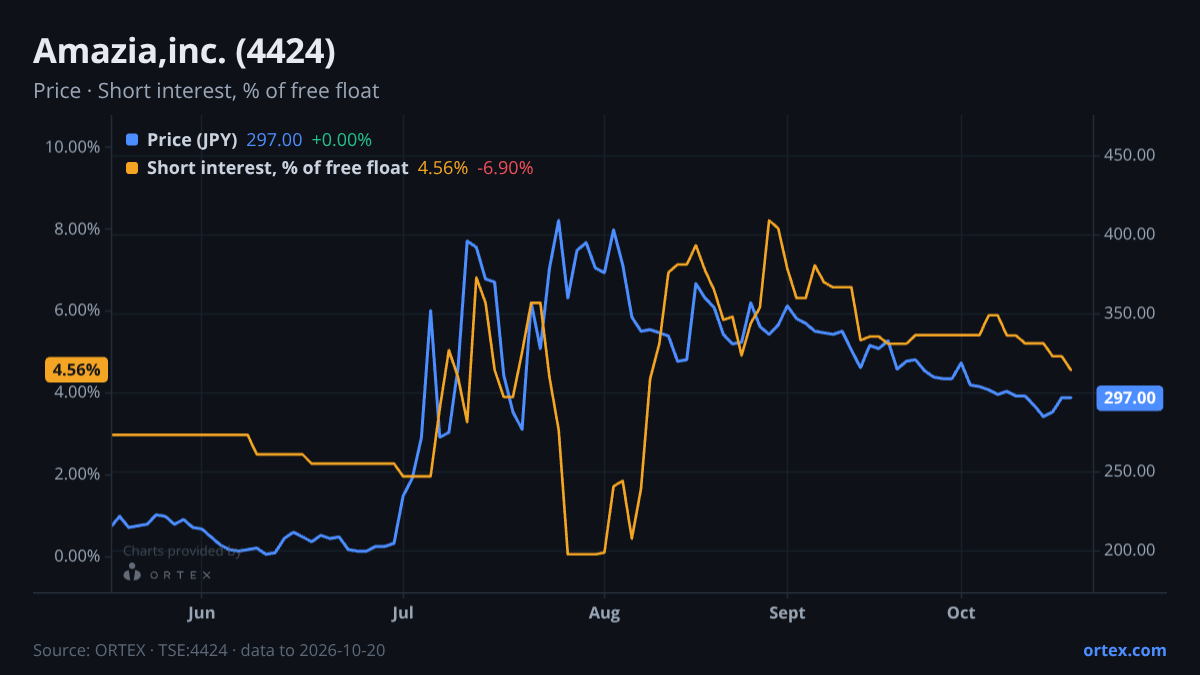The height and width of the screenshot is (675, 1200).
Task: Click the 6.00% left axis label
Action: [77, 311]
